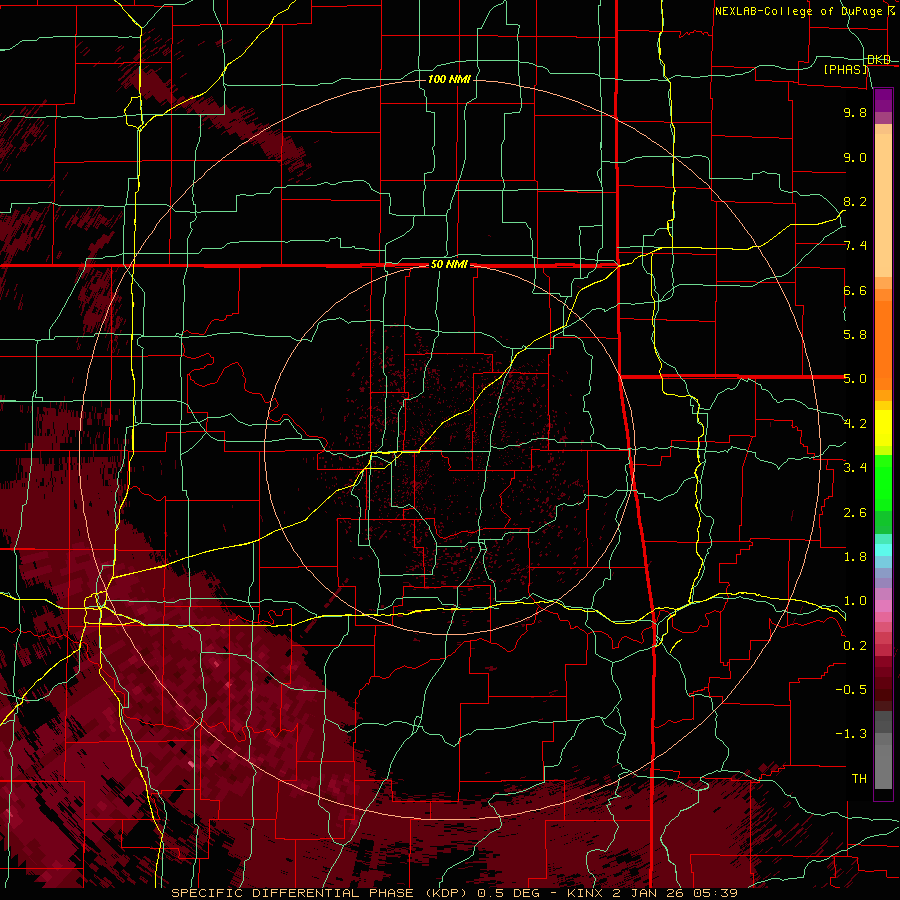Click the NEXLAB-College of DuPage label
900x900 pixels.
tap(804, 11)
